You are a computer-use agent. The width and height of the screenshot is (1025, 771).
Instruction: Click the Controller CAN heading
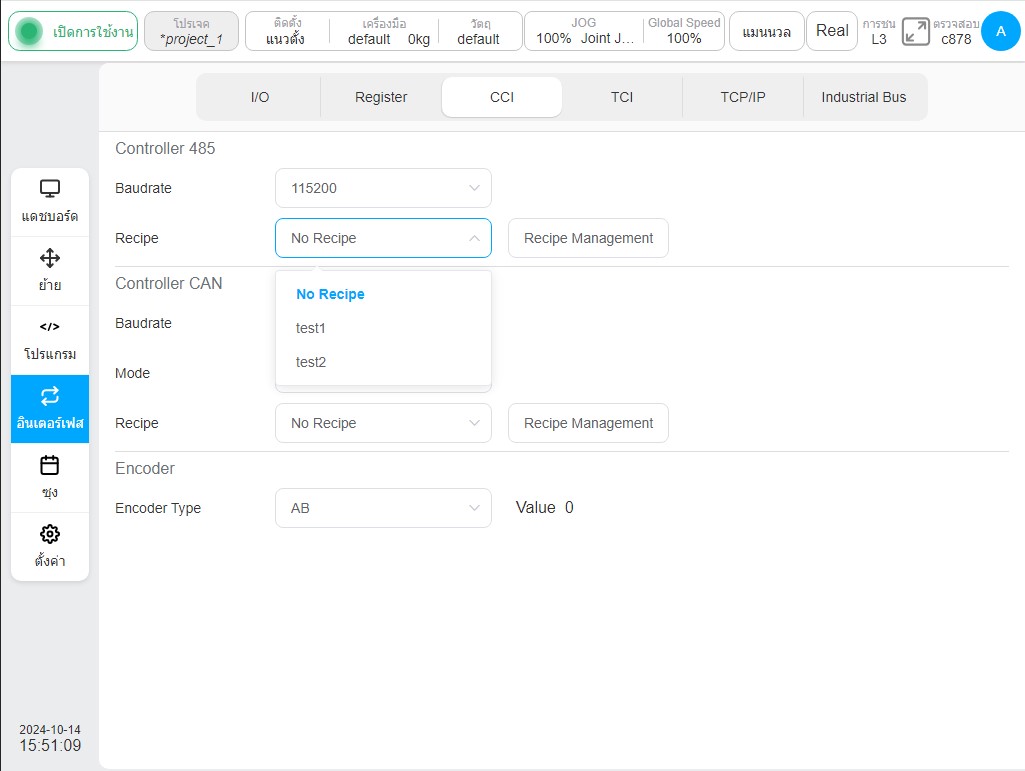(169, 283)
